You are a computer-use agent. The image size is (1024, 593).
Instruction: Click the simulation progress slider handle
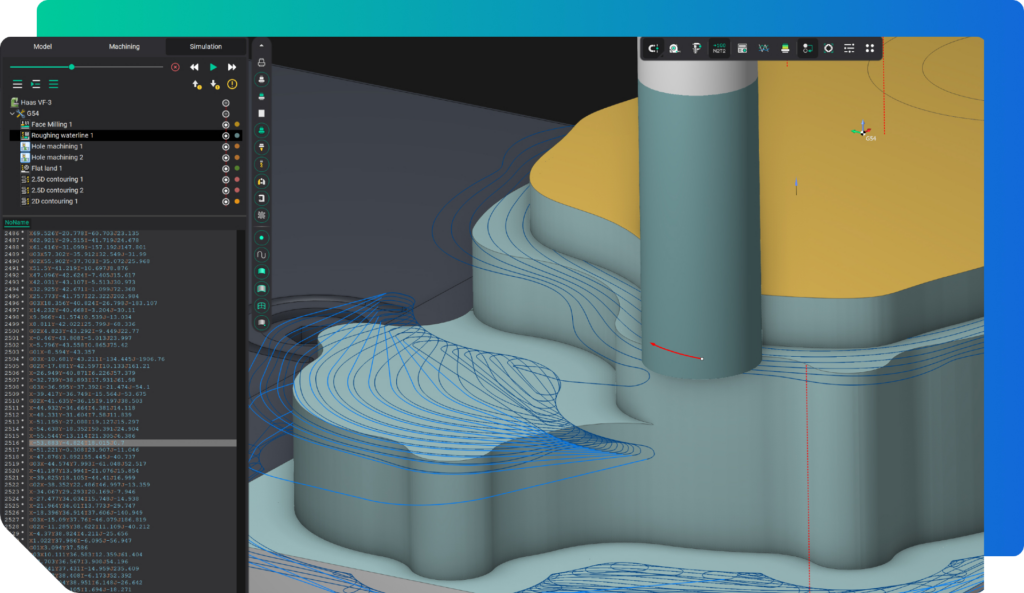72,67
